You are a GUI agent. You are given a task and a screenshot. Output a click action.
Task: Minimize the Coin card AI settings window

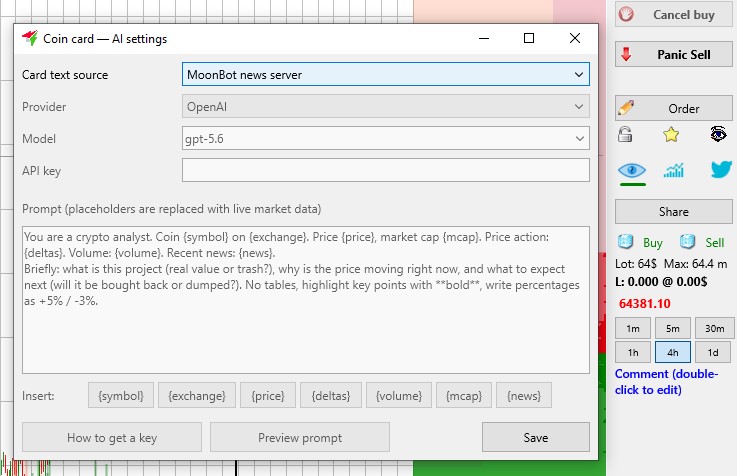[484, 38]
